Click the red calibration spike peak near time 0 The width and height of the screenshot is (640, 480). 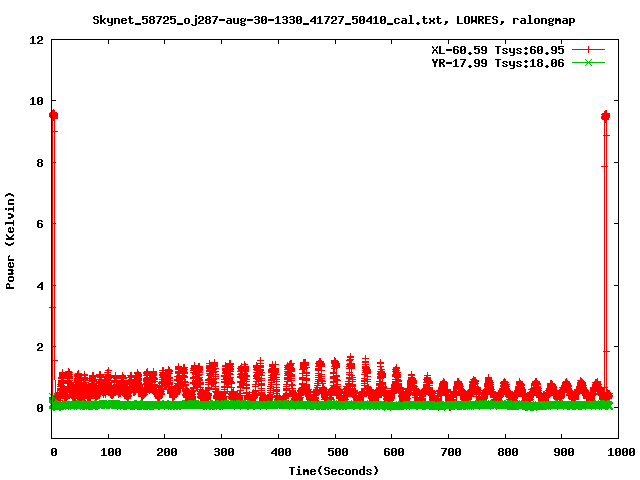[53, 116]
